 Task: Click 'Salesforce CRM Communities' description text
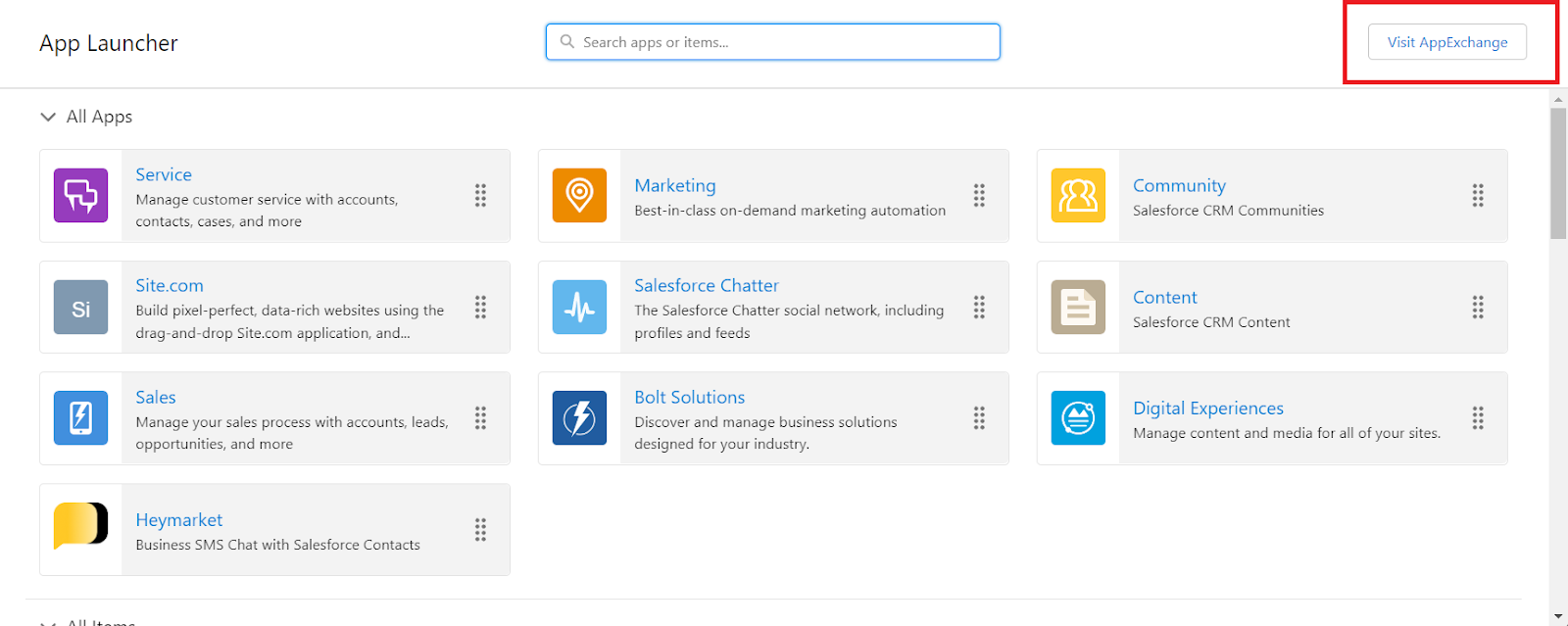pos(1228,211)
